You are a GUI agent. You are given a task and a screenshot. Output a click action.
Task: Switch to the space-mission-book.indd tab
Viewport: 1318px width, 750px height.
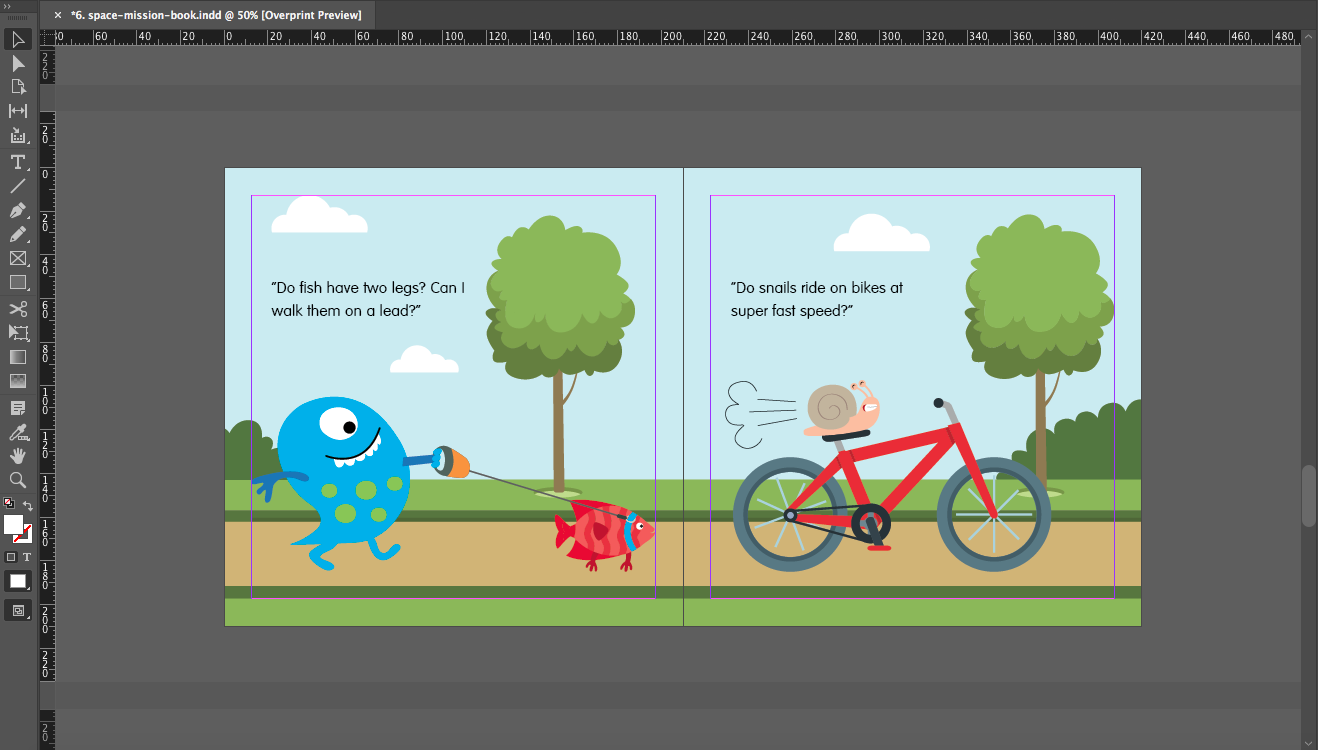pyautogui.click(x=215, y=15)
